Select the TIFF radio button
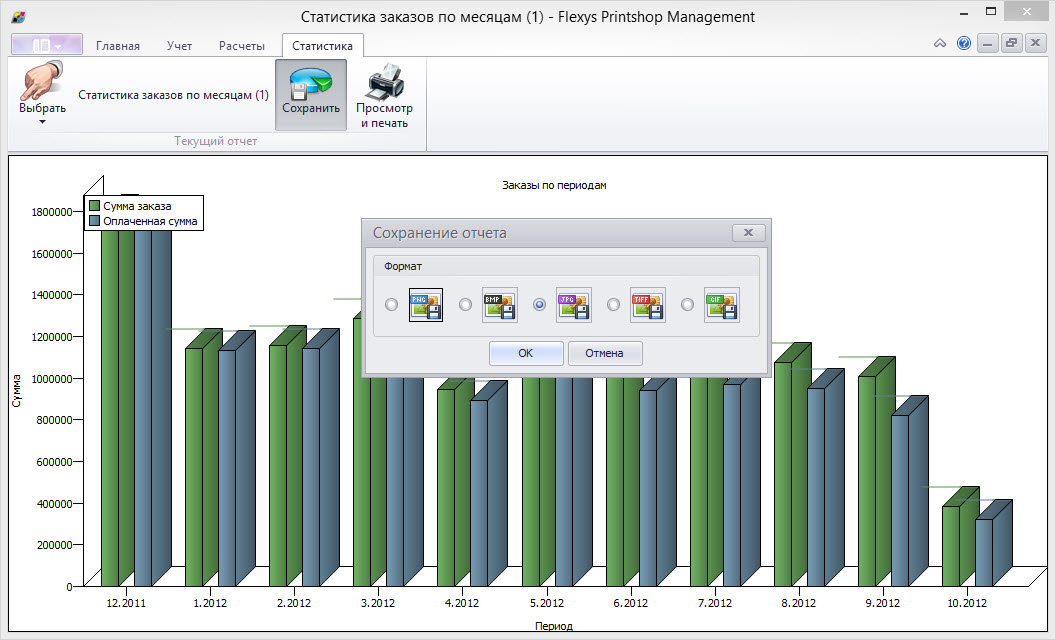Image resolution: width=1056 pixels, height=640 pixels. point(614,305)
